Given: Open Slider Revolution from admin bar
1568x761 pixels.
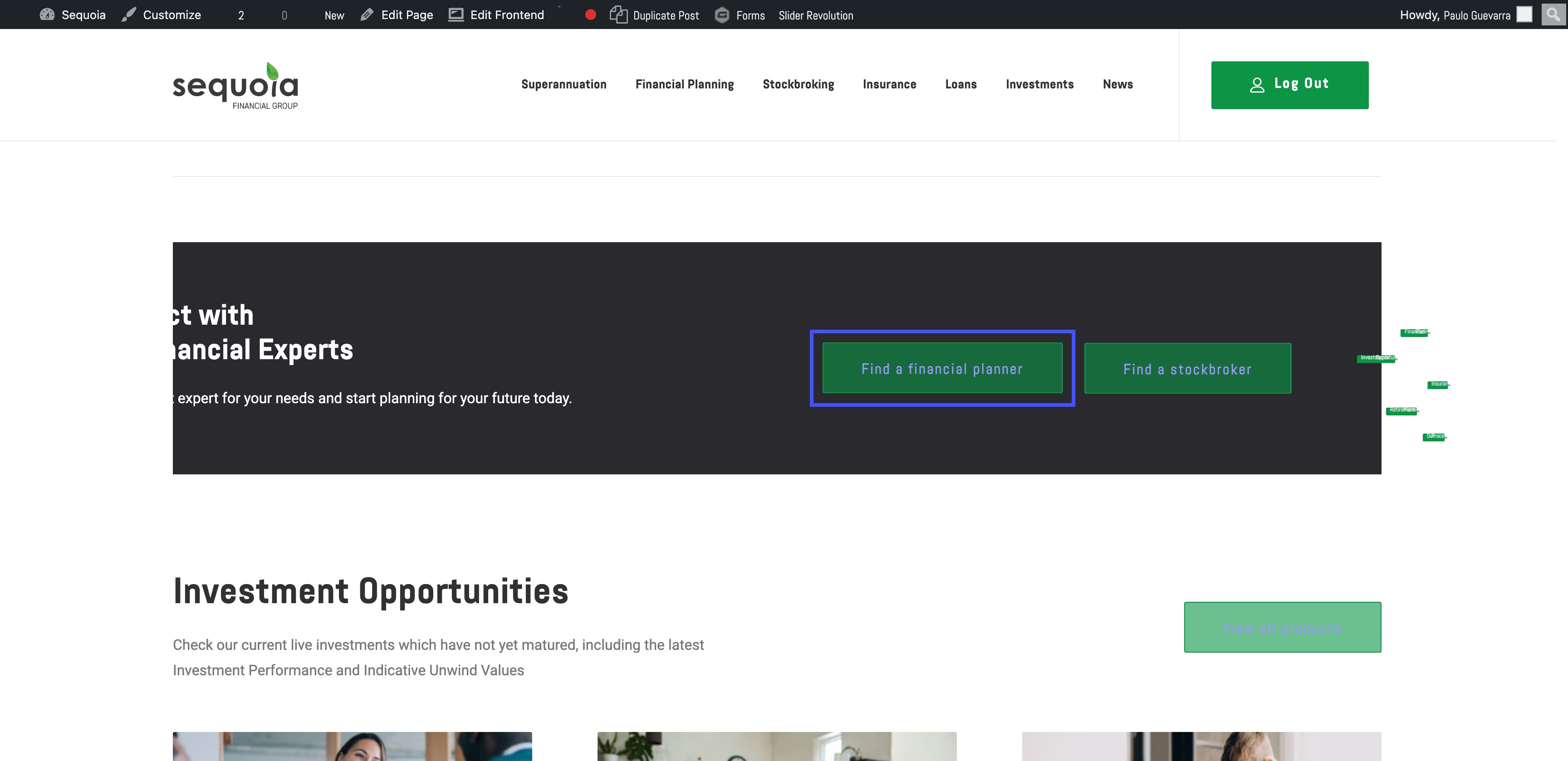Looking at the screenshot, I should tap(816, 15).
